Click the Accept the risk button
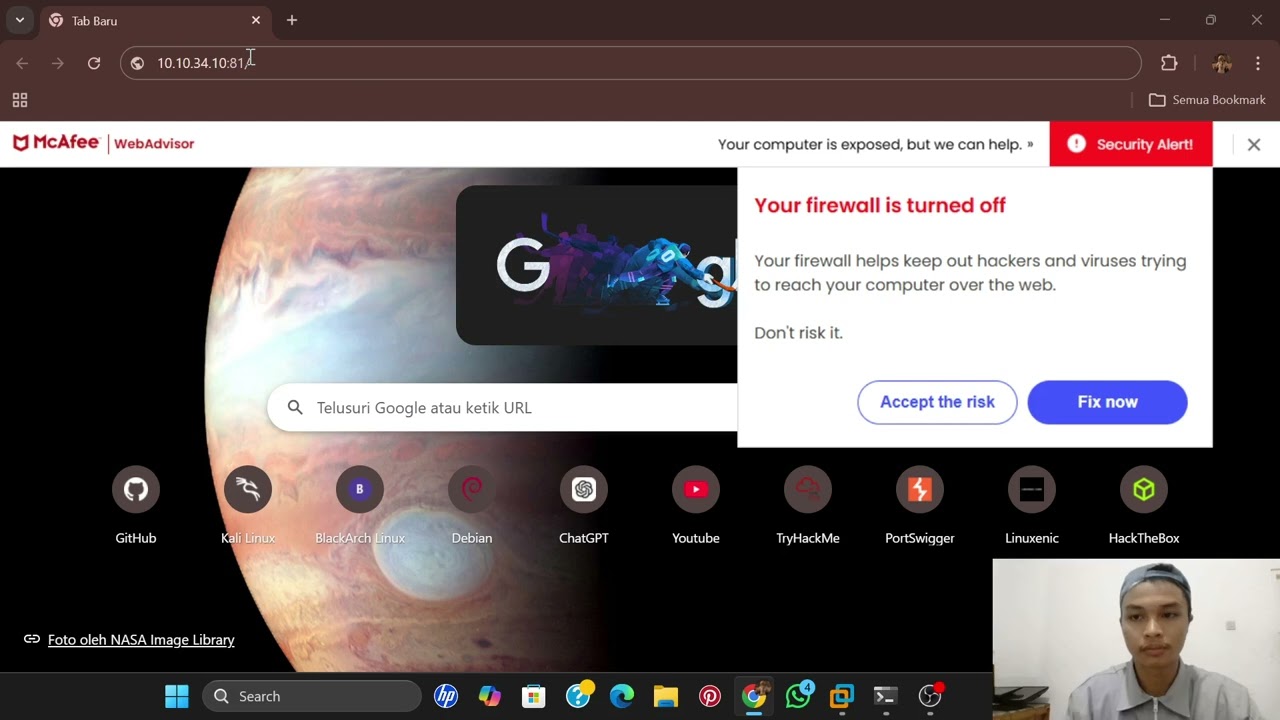 point(937,402)
